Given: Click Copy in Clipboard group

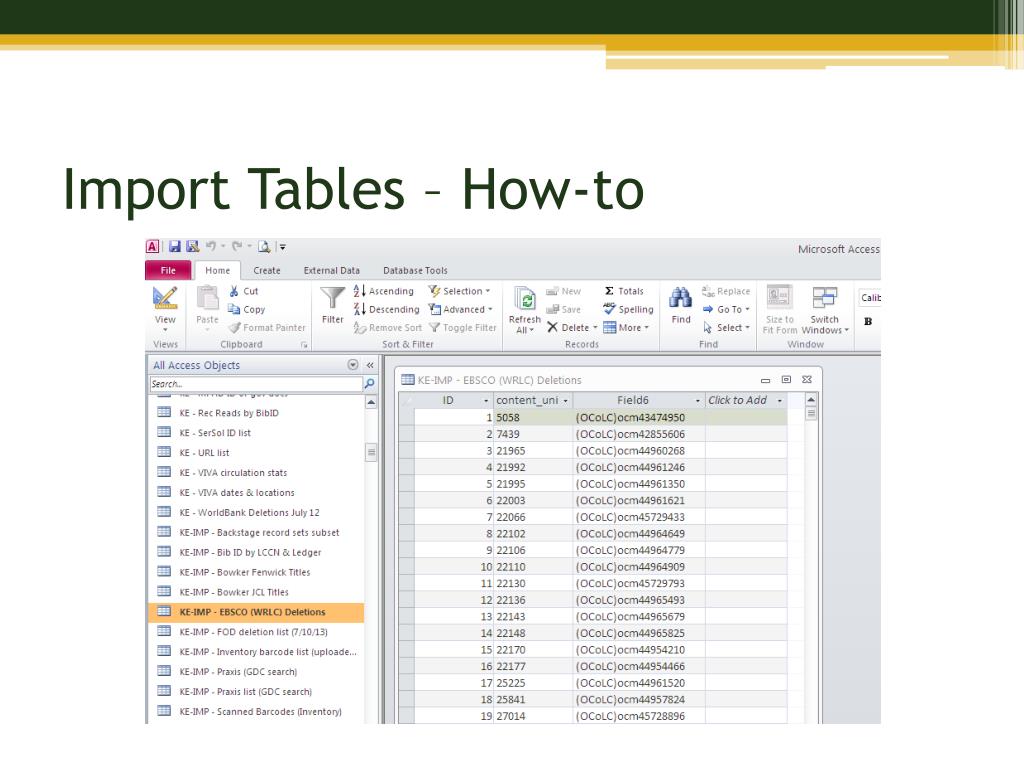Looking at the screenshot, I should (246, 310).
